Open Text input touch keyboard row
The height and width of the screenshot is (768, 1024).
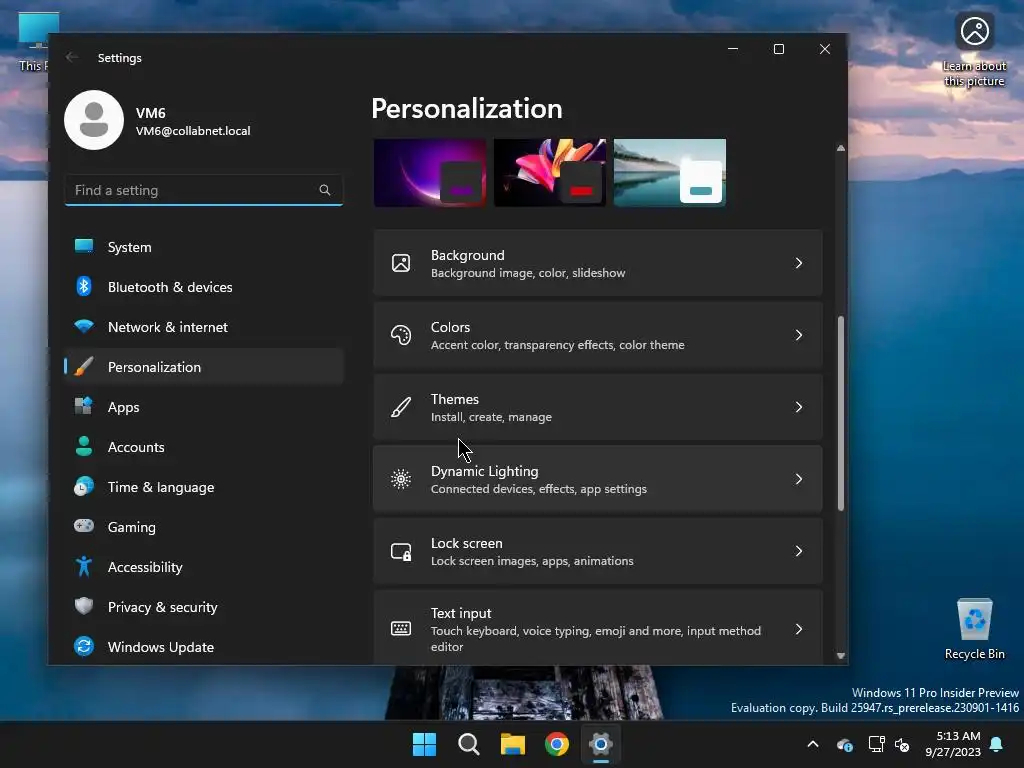click(x=598, y=628)
